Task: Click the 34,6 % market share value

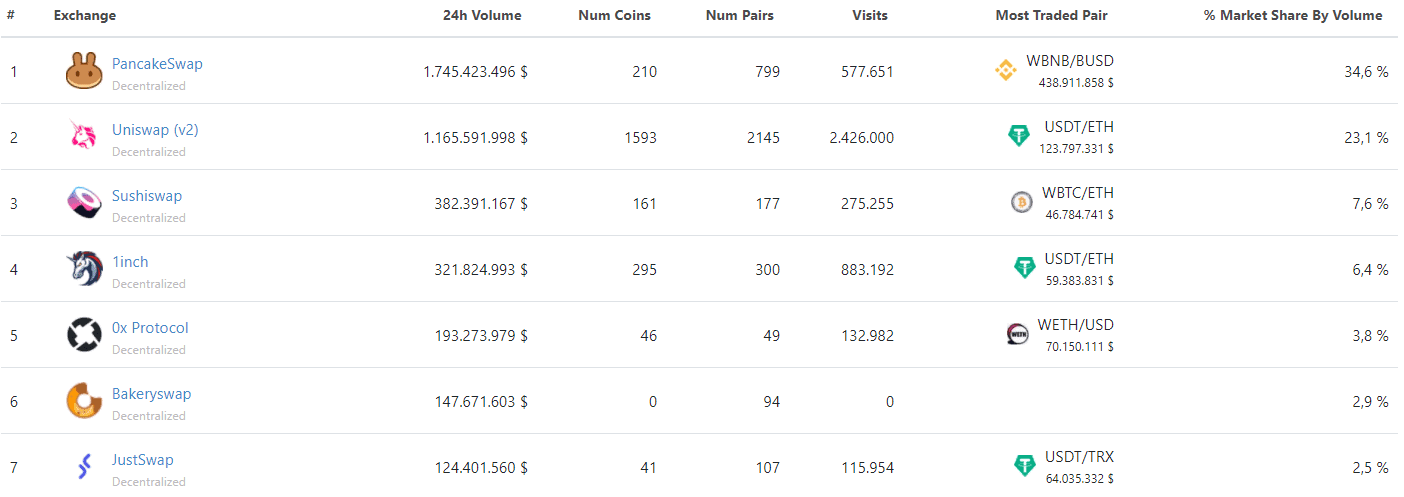Action: coord(1367,72)
